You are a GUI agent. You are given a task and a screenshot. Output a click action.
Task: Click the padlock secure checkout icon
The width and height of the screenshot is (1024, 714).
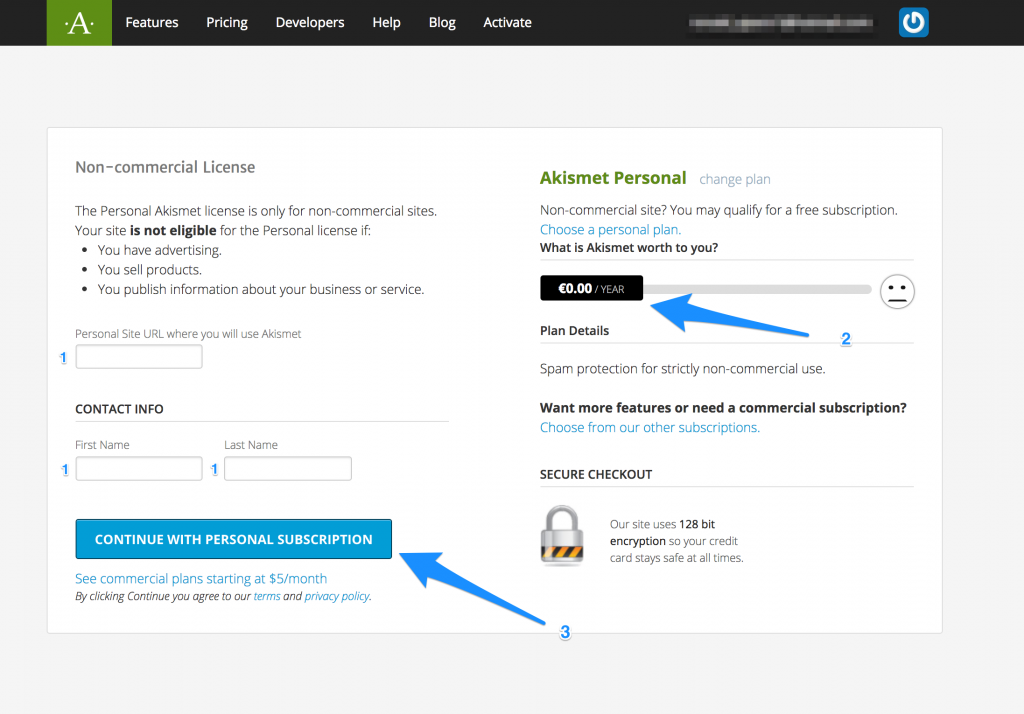[x=562, y=536]
